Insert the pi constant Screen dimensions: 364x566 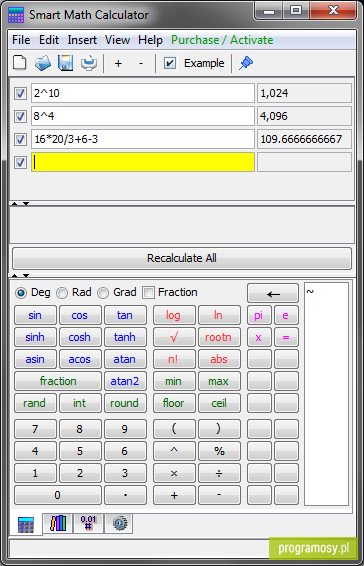coord(259,315)
